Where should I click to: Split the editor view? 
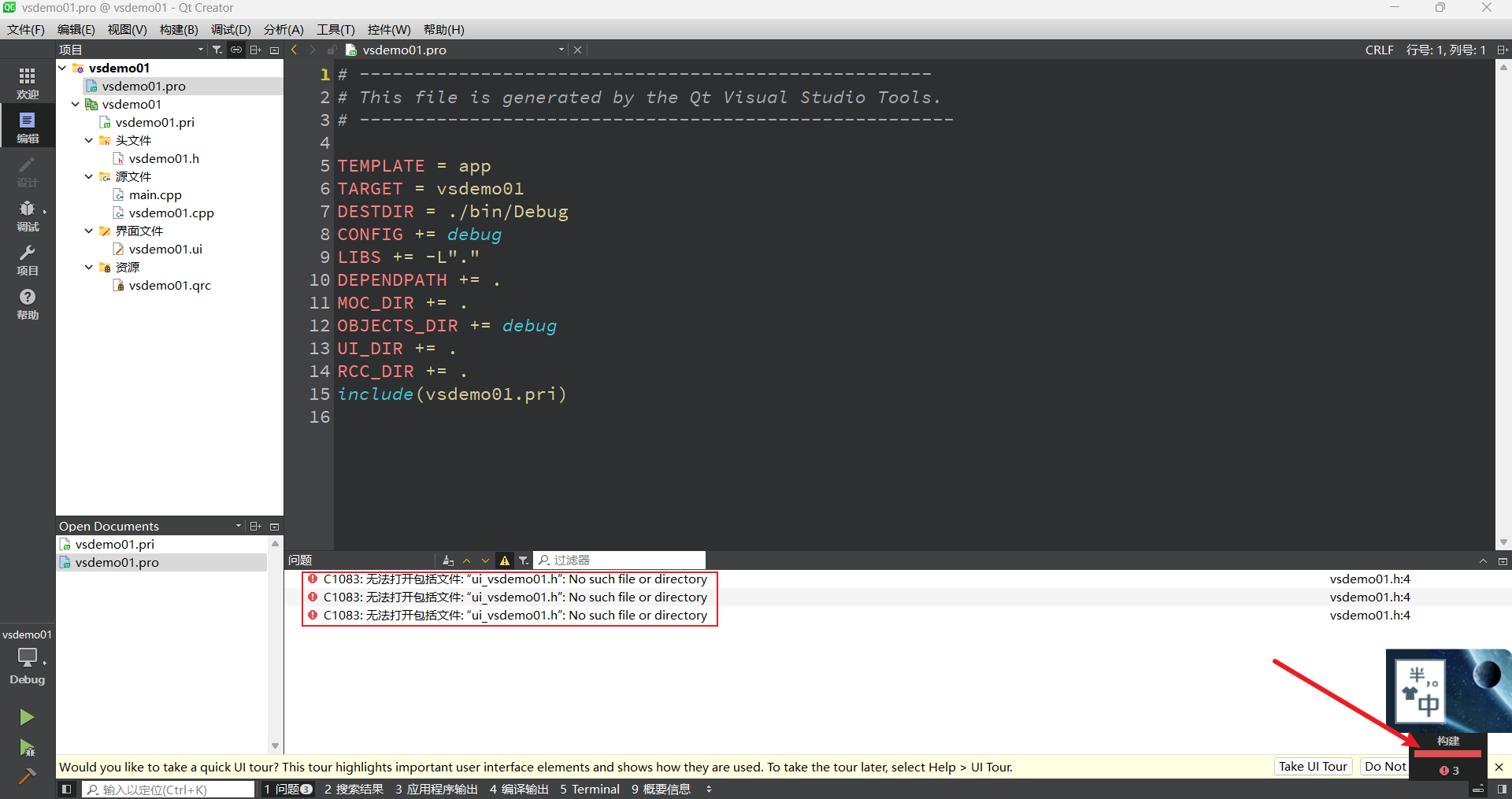point(1502,50)
